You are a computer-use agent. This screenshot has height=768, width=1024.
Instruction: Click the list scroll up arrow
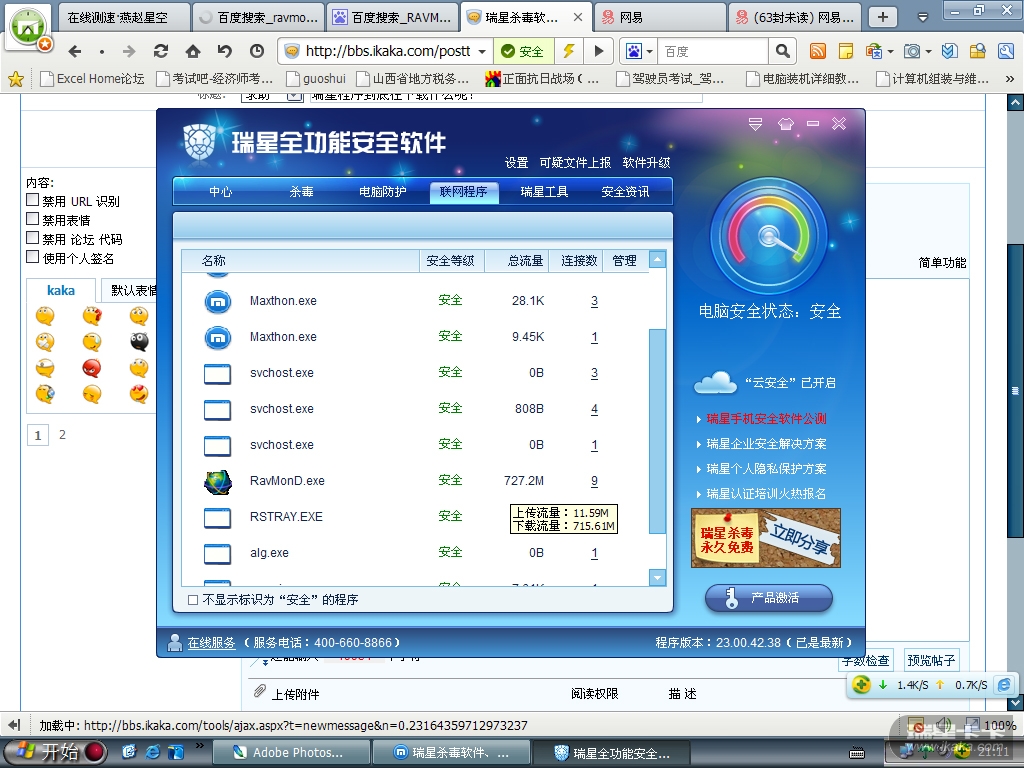tap(657, 259)
